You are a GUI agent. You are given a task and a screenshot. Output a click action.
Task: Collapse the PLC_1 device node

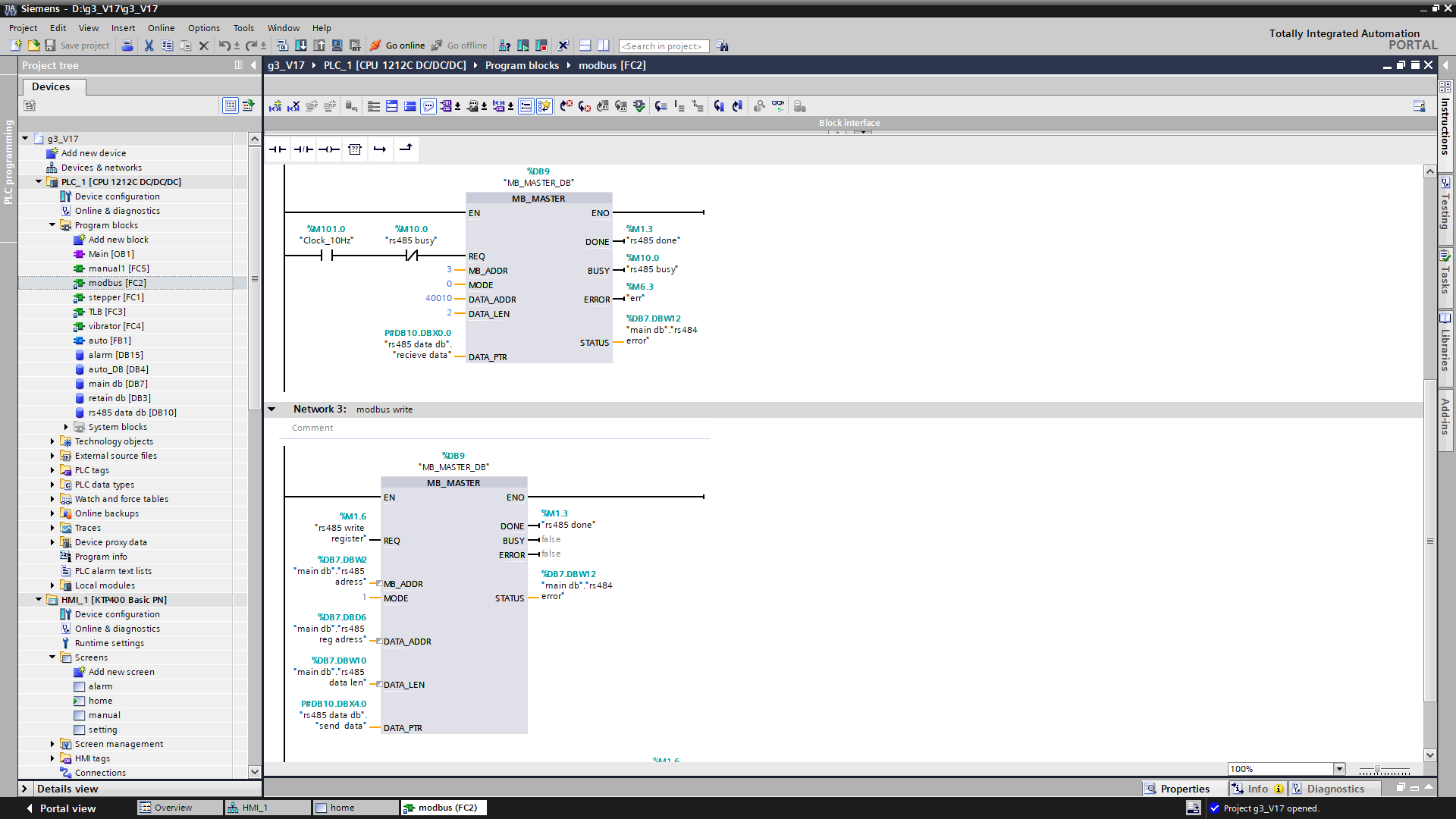coord(39,182)
